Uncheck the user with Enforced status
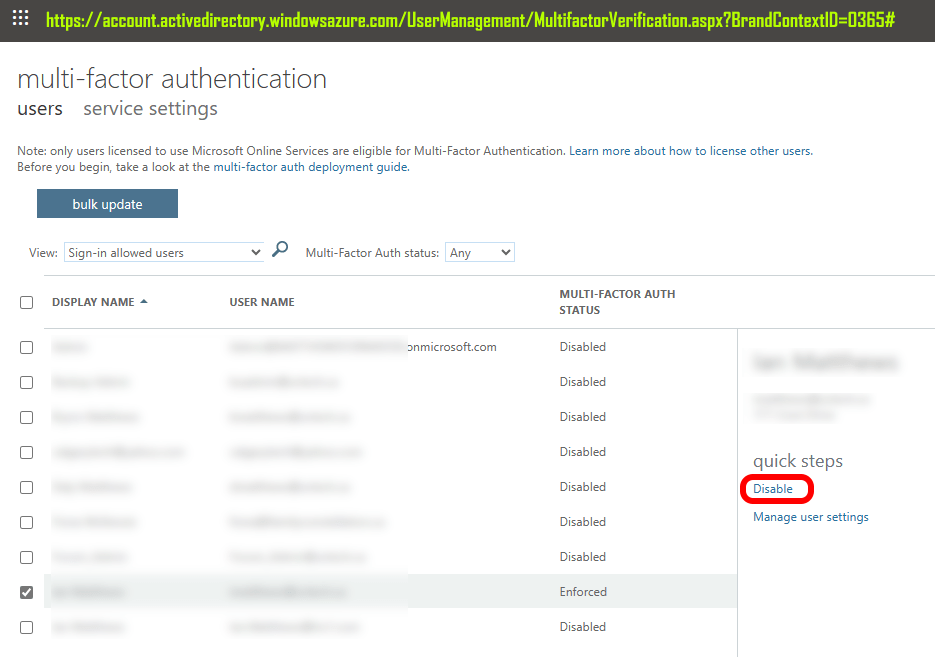The height and width of the screenshot is (657, 935). [x=27, y=592]
